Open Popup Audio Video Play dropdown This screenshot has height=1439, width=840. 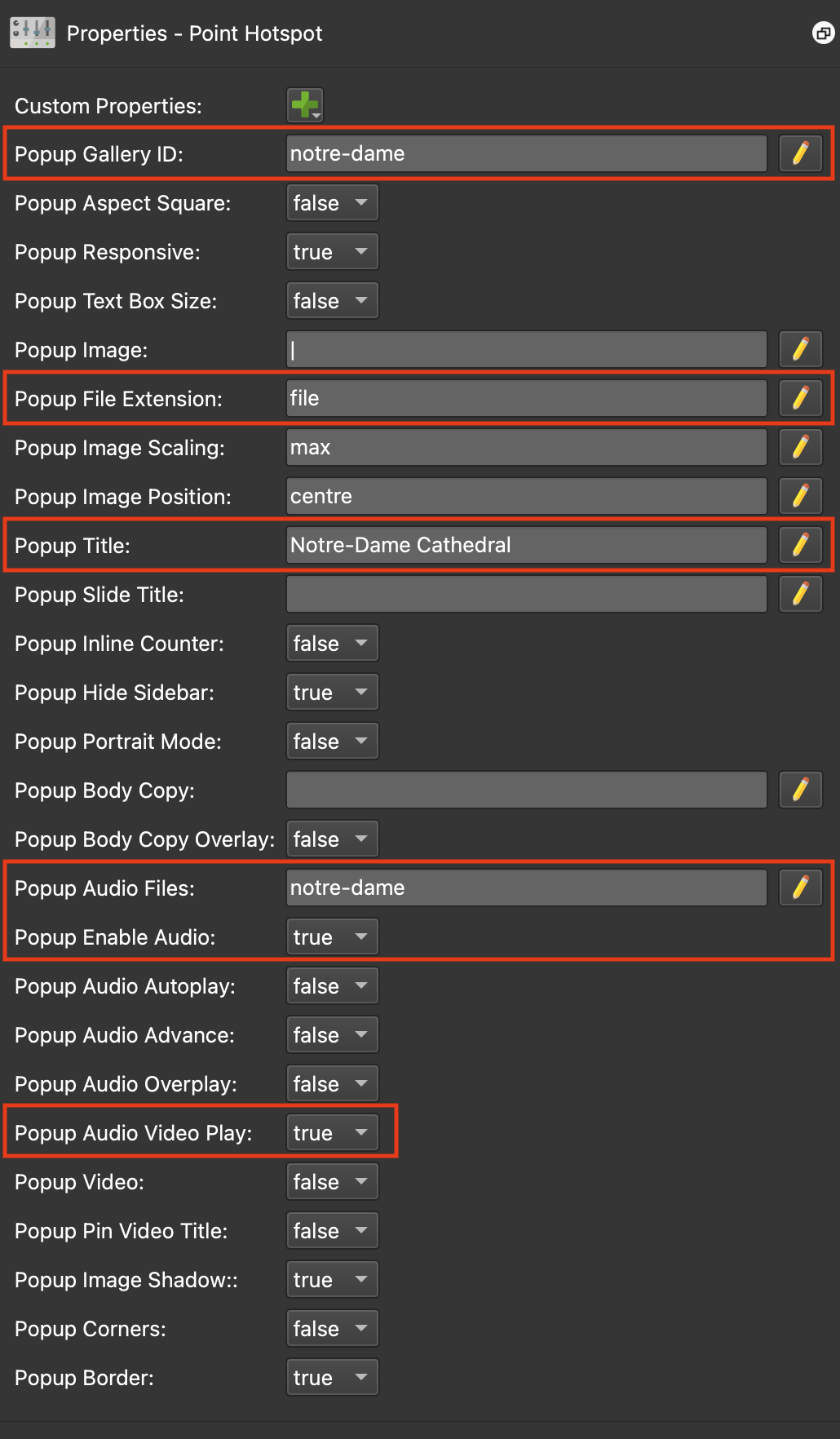[333, 1132]
